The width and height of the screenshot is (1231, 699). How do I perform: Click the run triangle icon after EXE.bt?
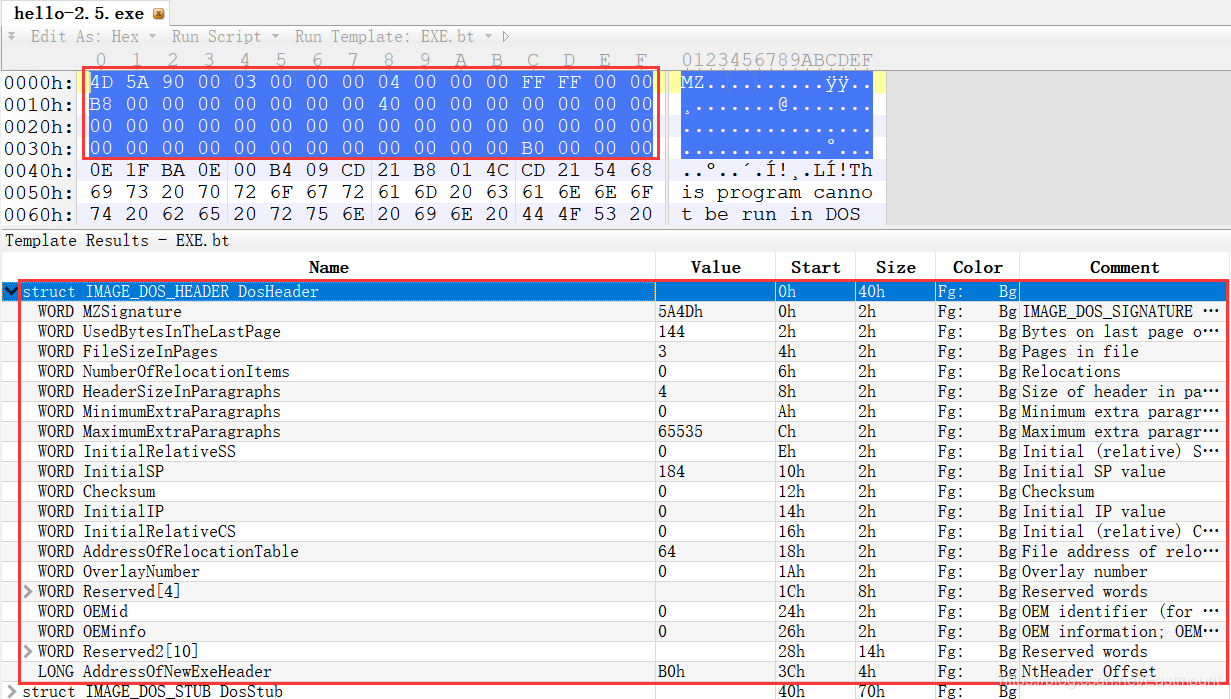(x=507, y=37)
